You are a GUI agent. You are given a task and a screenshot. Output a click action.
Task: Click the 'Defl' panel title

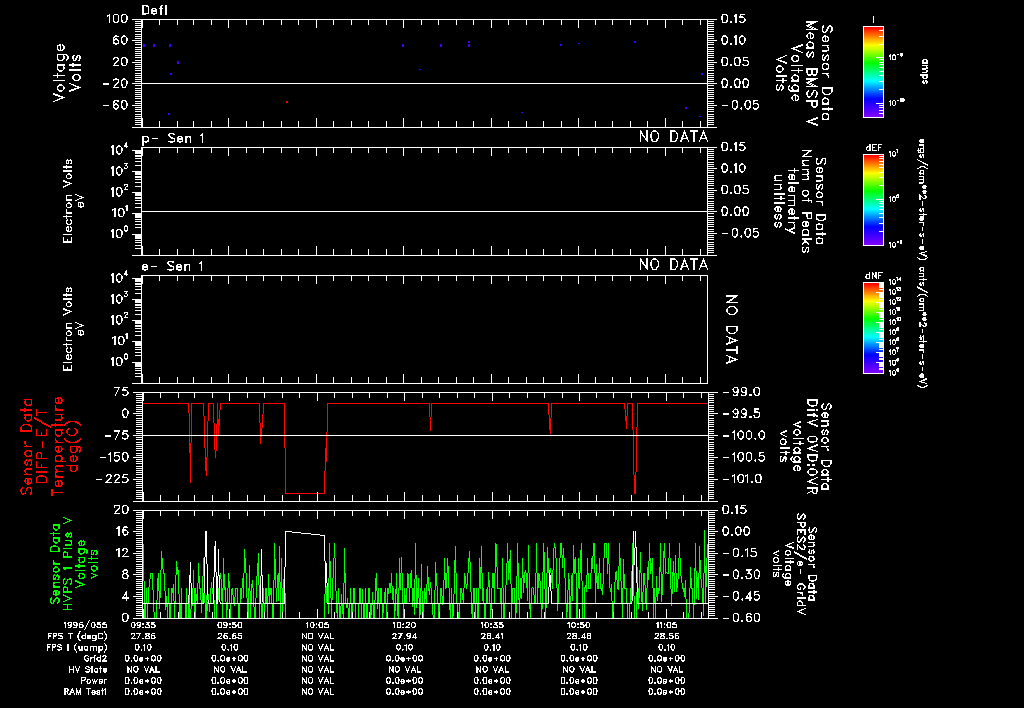click(x=155, y=10)
